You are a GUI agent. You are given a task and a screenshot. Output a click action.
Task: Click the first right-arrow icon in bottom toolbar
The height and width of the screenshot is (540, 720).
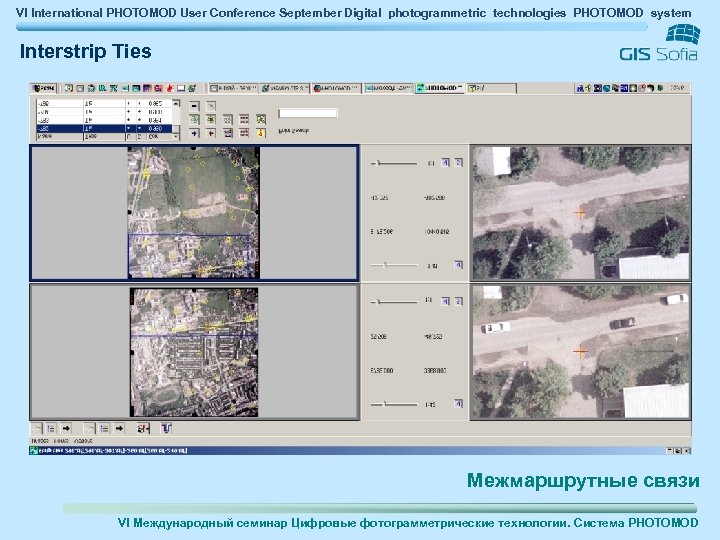point(66,428)
